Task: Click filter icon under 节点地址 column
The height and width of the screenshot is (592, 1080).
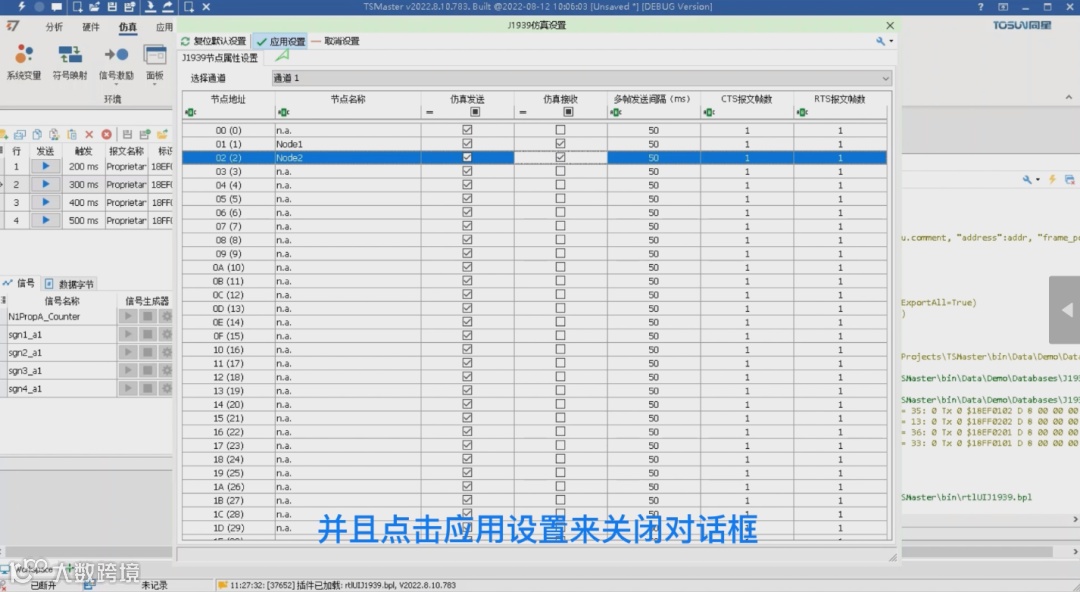Action: pos(191,112)
